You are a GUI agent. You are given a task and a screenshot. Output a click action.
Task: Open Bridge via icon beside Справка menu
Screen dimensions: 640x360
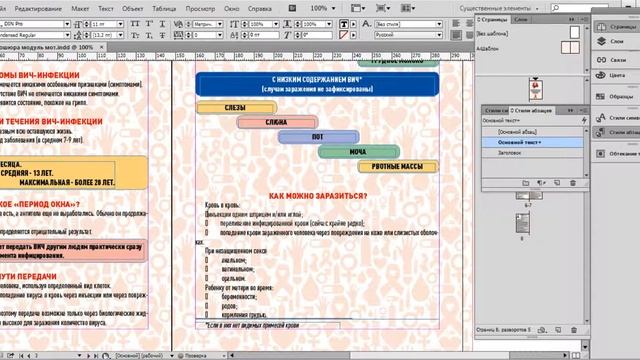[292, 8]
